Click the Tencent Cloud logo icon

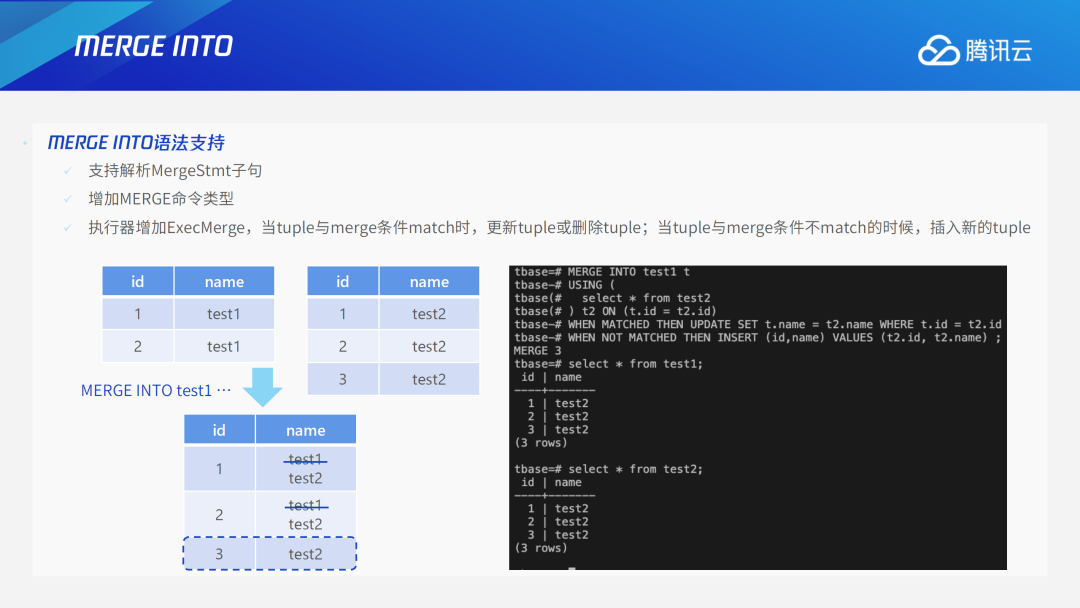point(938,50)
